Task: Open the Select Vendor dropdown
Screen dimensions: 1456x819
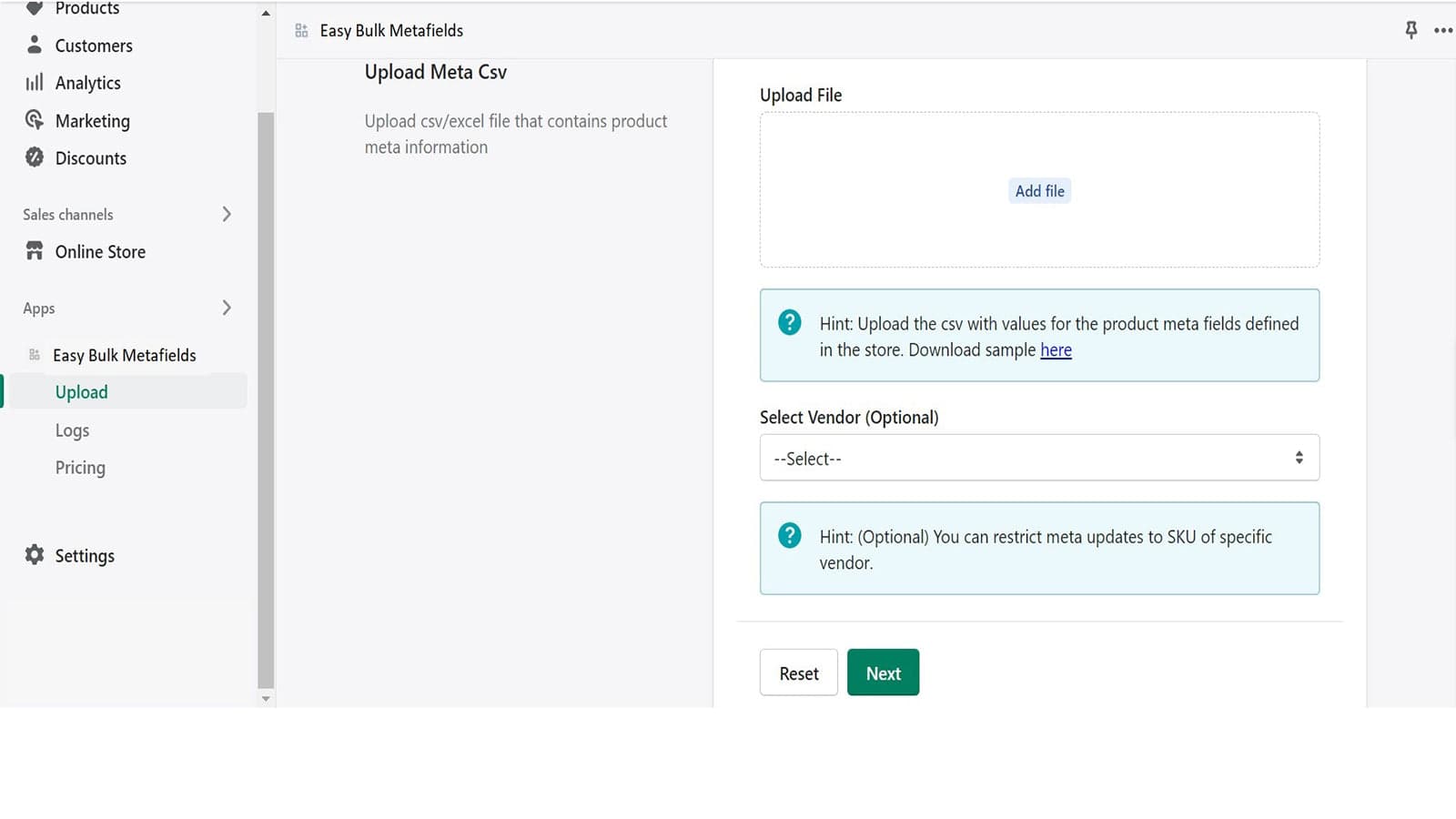Action: click(x=1038, y=458)
